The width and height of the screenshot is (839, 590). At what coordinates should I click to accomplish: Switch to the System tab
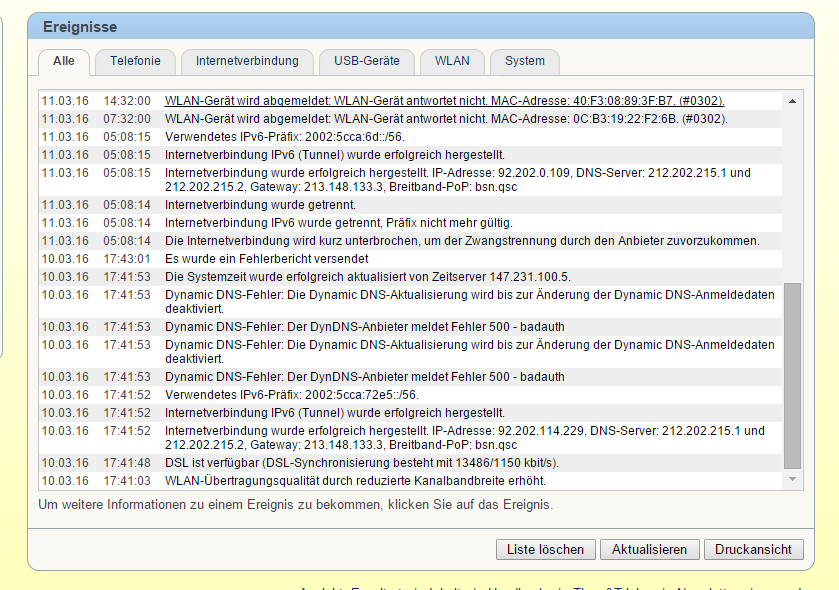pos(524,61)
